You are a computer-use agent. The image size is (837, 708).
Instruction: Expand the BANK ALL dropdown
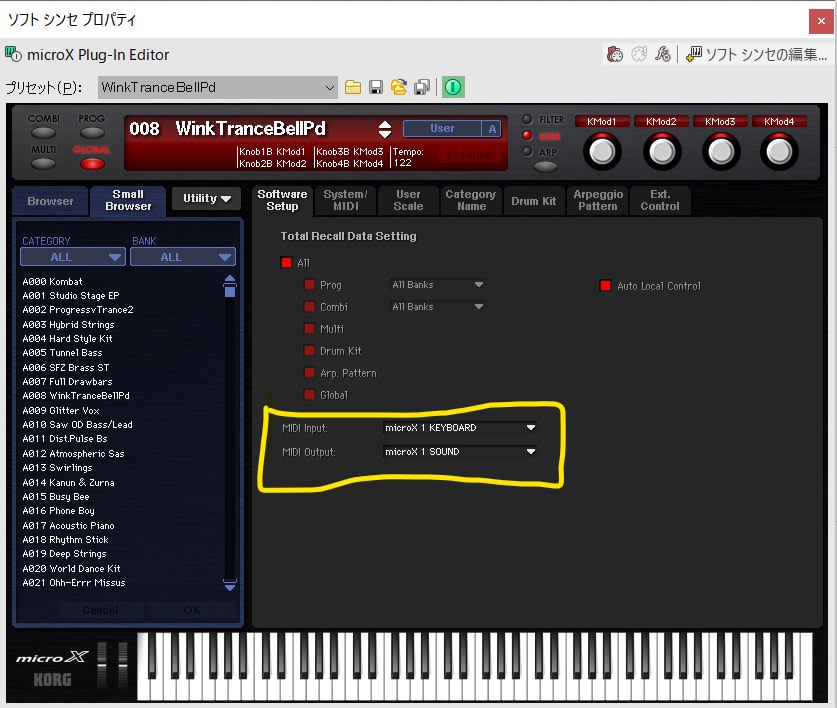tap(183, 257)
